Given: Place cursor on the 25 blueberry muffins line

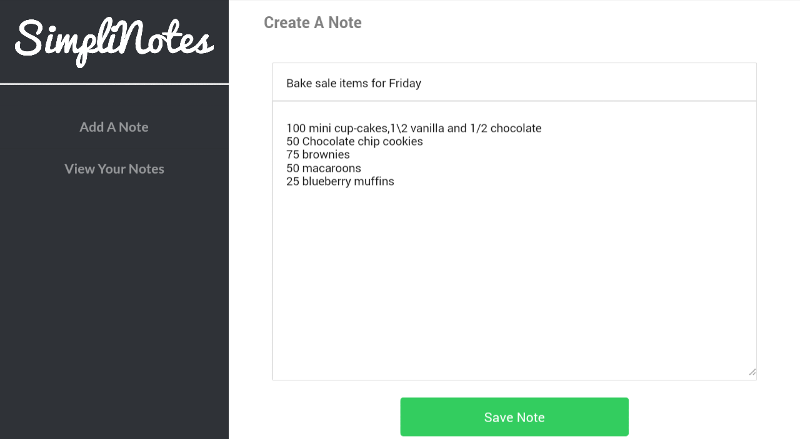Looking at the screenshot, I should 340,181.
